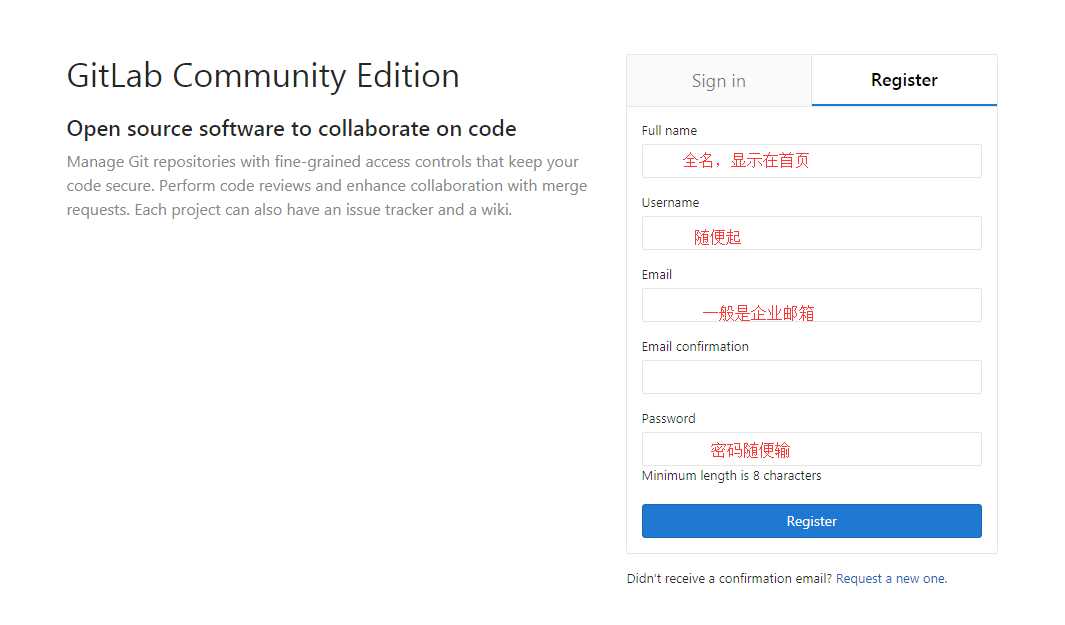Focus the Username input field
Viewport: 1065px width, 625px height.
click(812, 233)
